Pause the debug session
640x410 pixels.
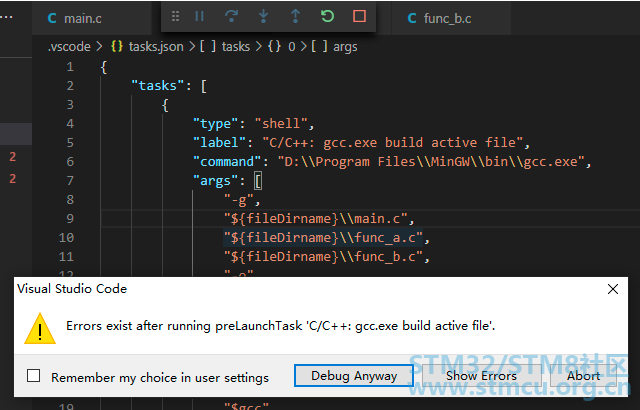coord(200,17)
